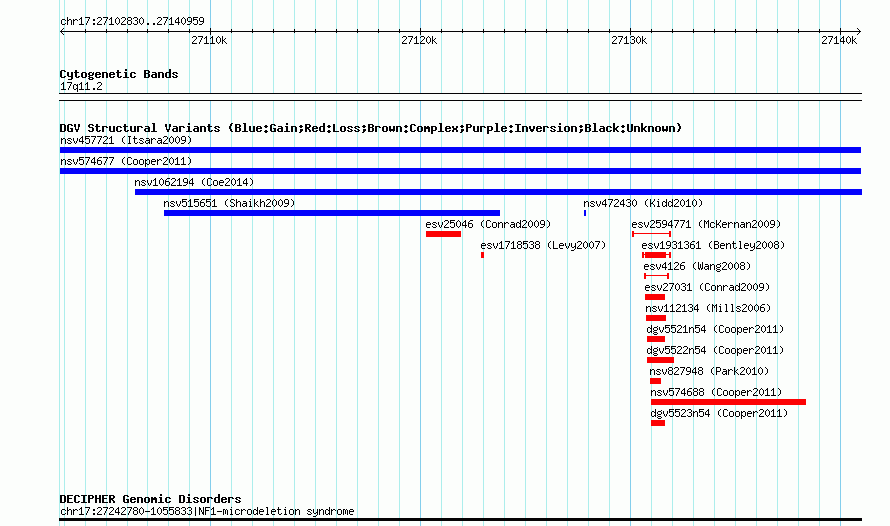The image size is (890, 526).
Task: Click the 27110k ruler position
Action: click(x=209, y=40)
